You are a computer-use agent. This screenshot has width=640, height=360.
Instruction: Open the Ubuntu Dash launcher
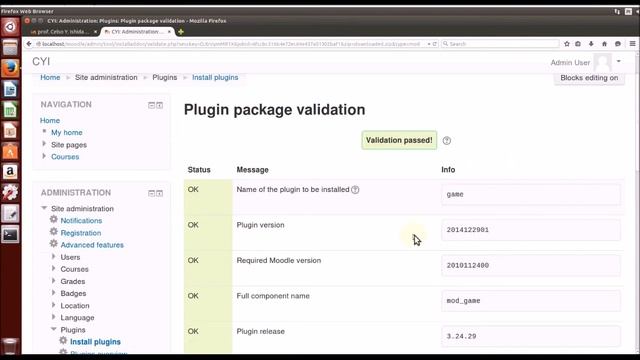10,27
